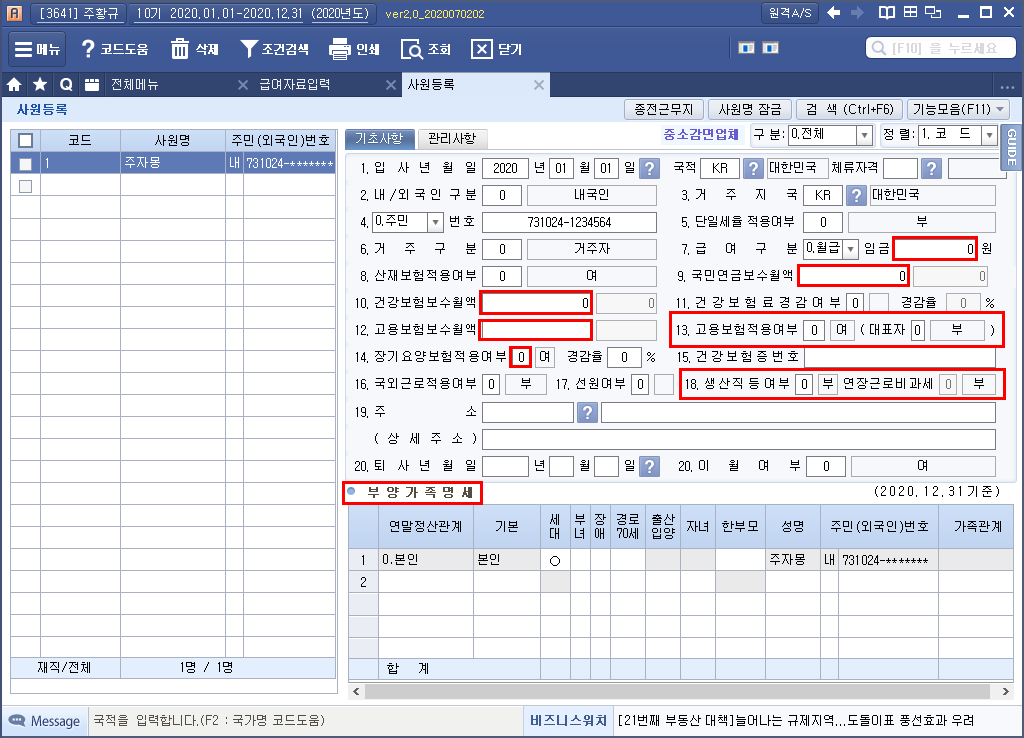1024x738 pixels.
Task: Click the F10 search box
Action: [x=941, y=48]
